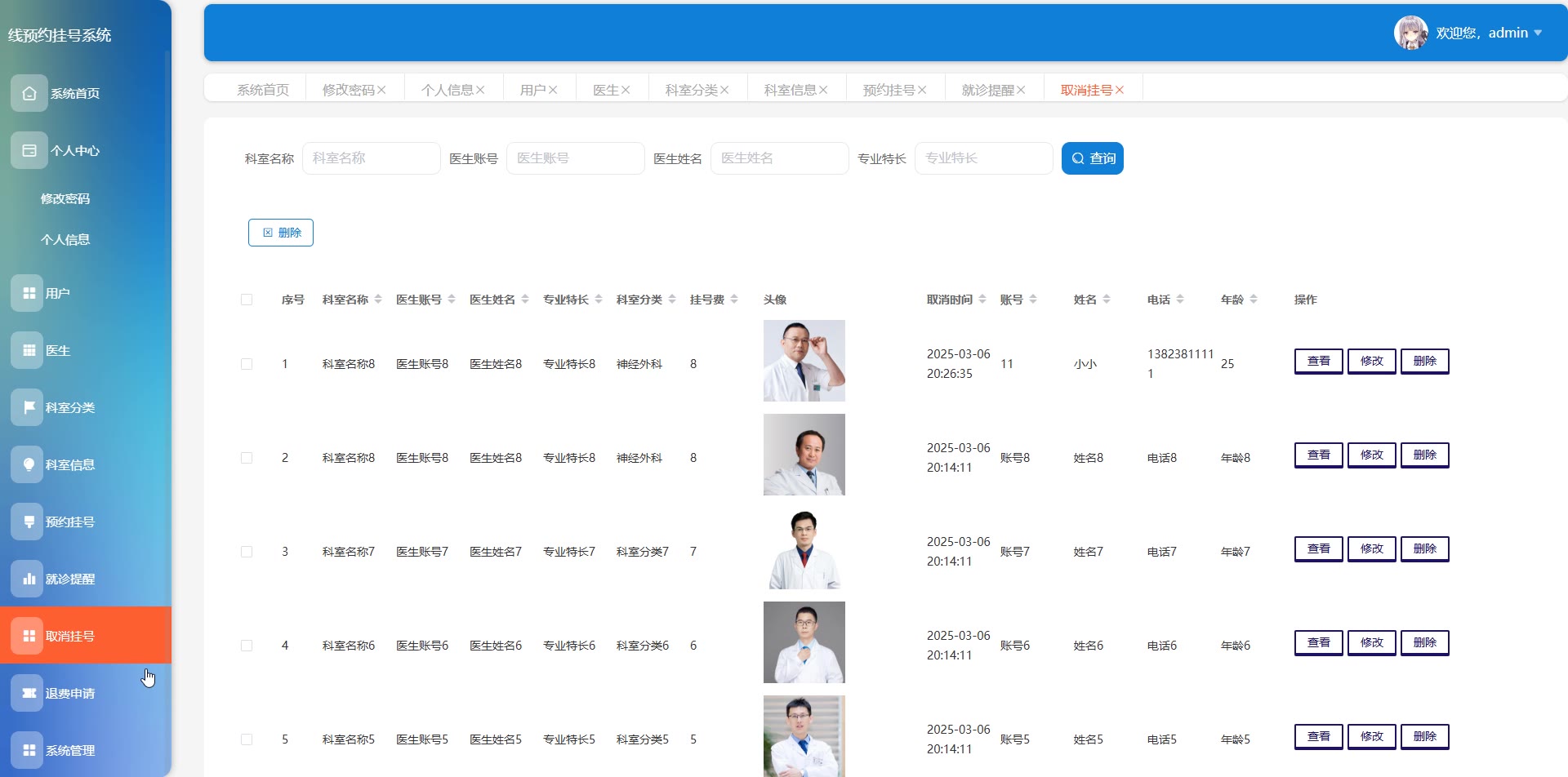Close the 修改密码 tab
The height and width of the screenshot is (777, 1568).
(381, 90)
